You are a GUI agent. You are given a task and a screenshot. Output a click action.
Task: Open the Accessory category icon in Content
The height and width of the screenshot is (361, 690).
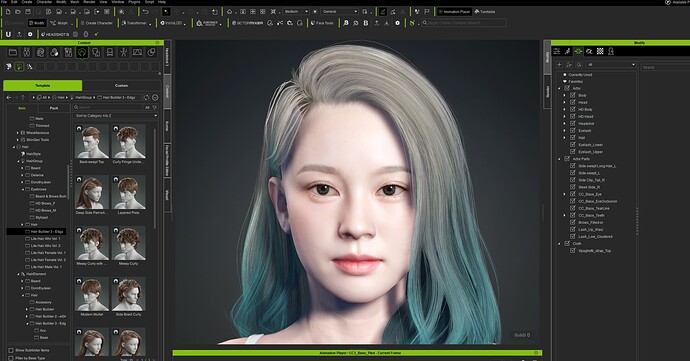point(110,53)
